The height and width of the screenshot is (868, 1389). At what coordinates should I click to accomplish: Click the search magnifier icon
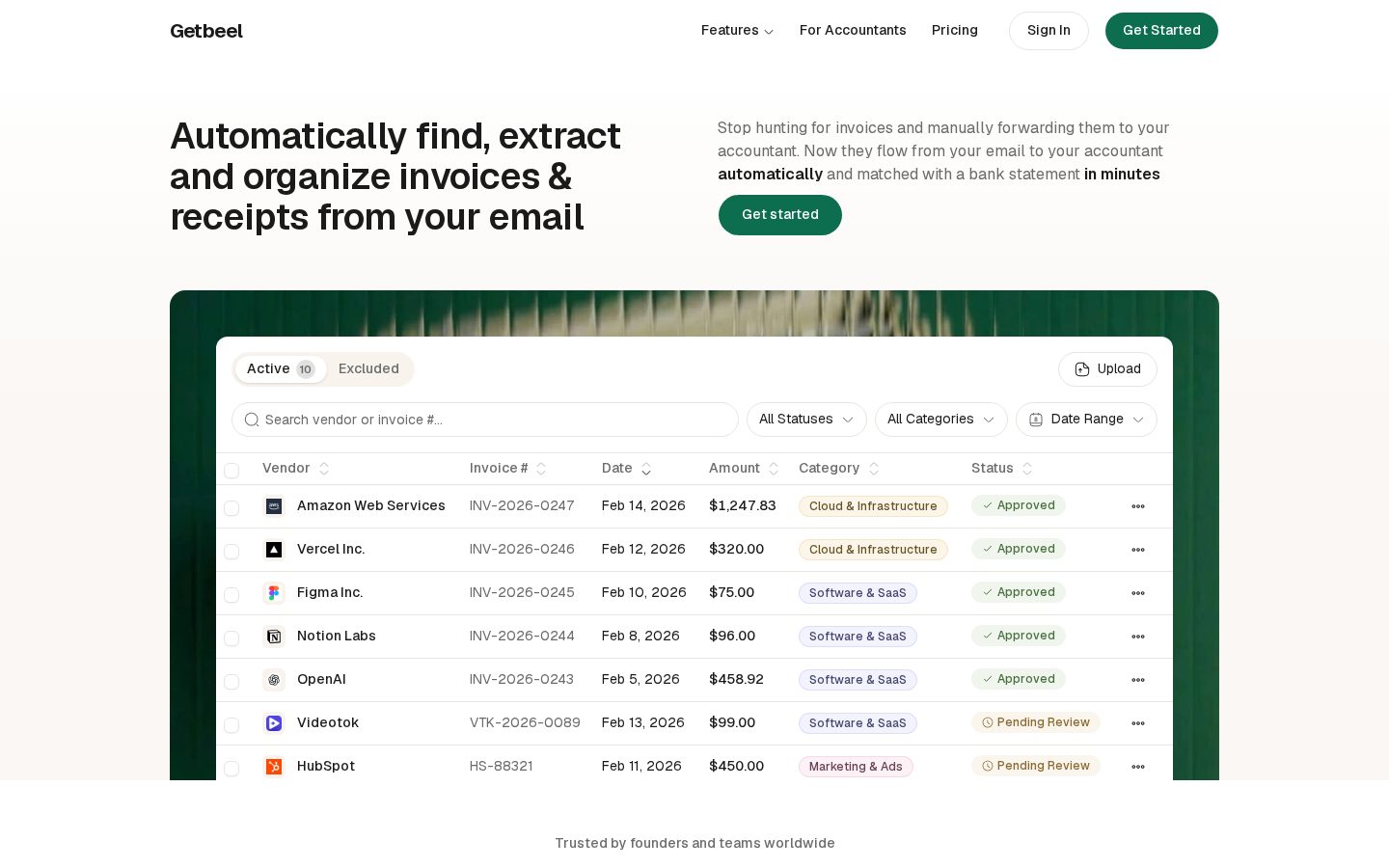(x=252, y=420)
